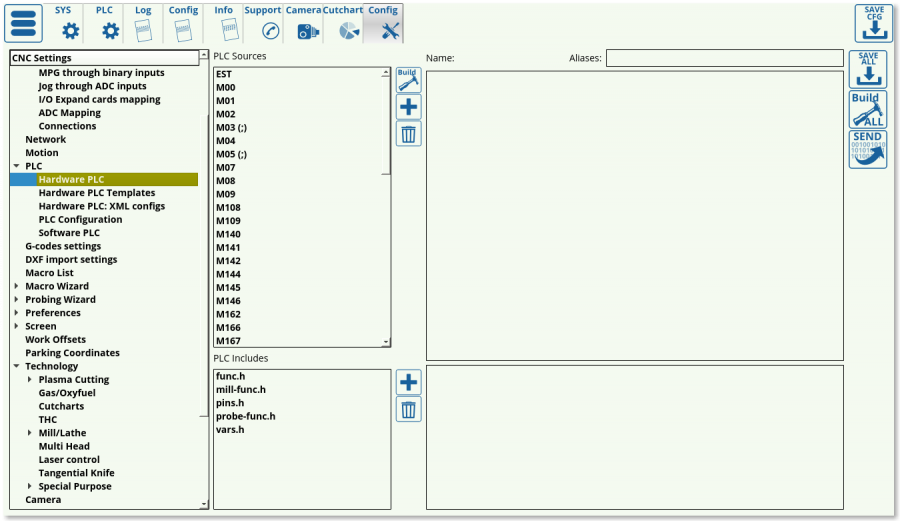Open Tangential Knife settings
This screenshot has height=521, width=900.
tap(76, 473)
